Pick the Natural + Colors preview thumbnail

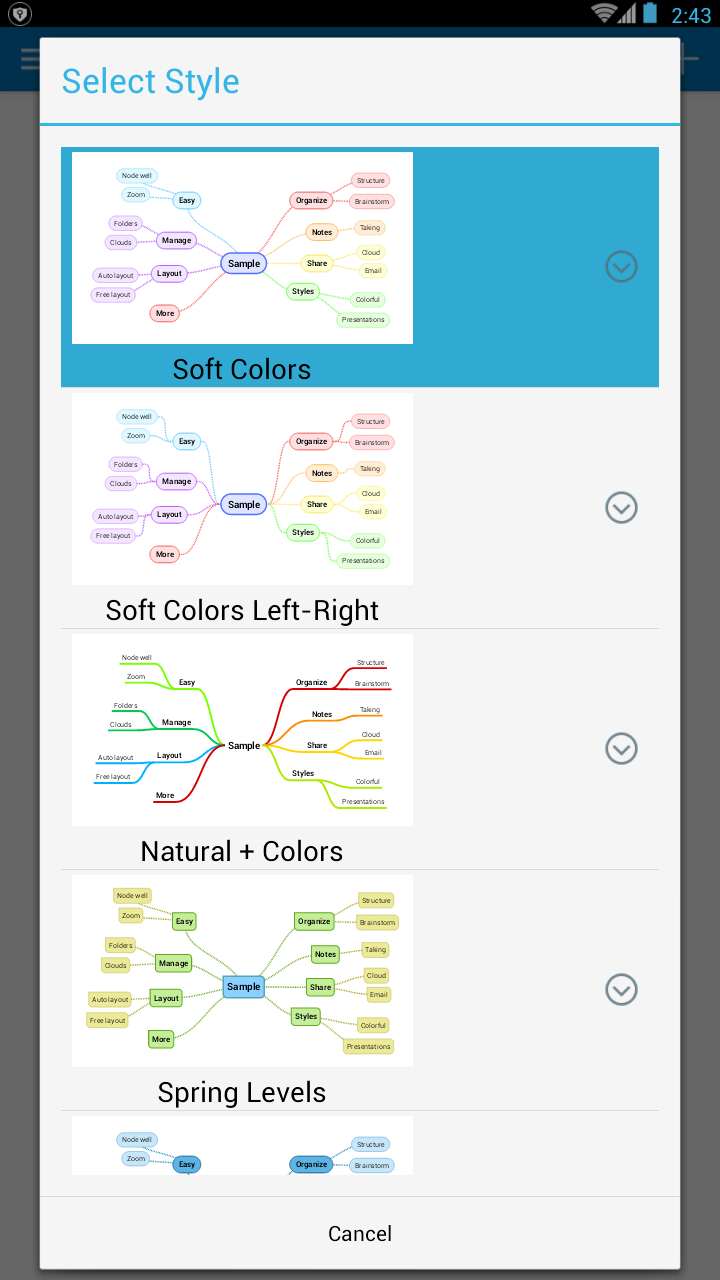[242, 730]
